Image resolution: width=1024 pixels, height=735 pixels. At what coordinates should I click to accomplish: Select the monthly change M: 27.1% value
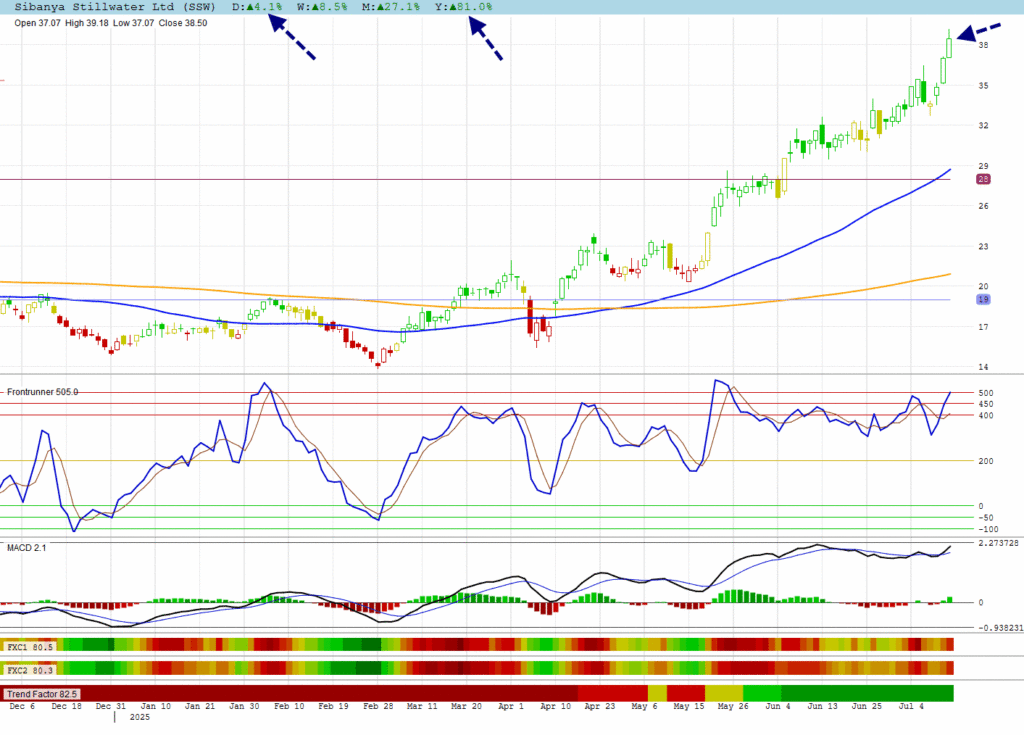pos(391,7)
